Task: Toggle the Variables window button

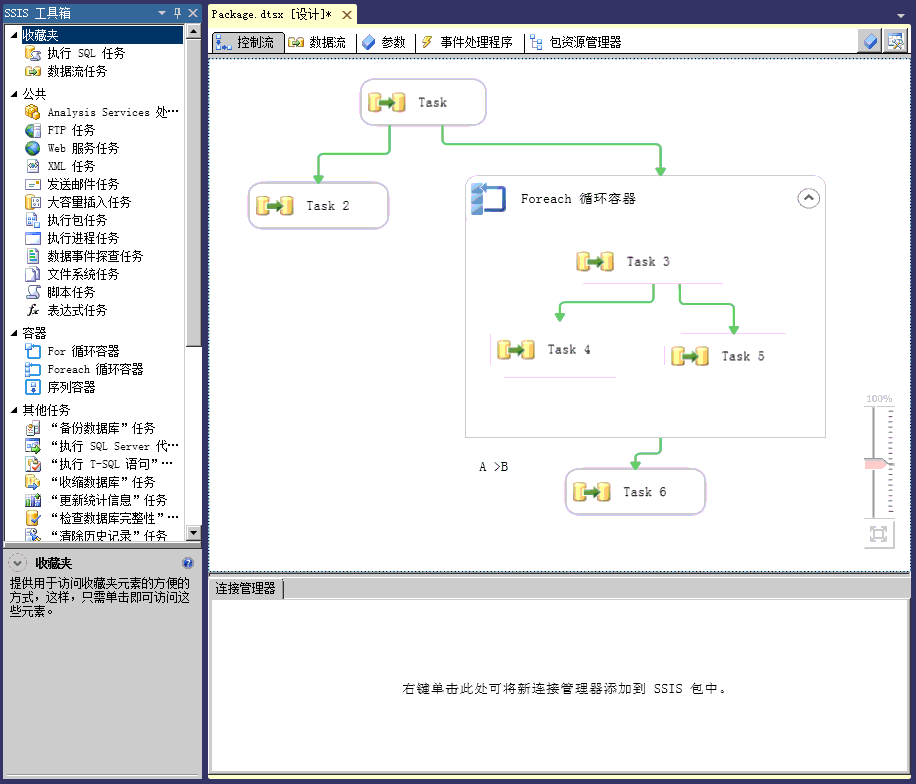Action: point(871,42)
